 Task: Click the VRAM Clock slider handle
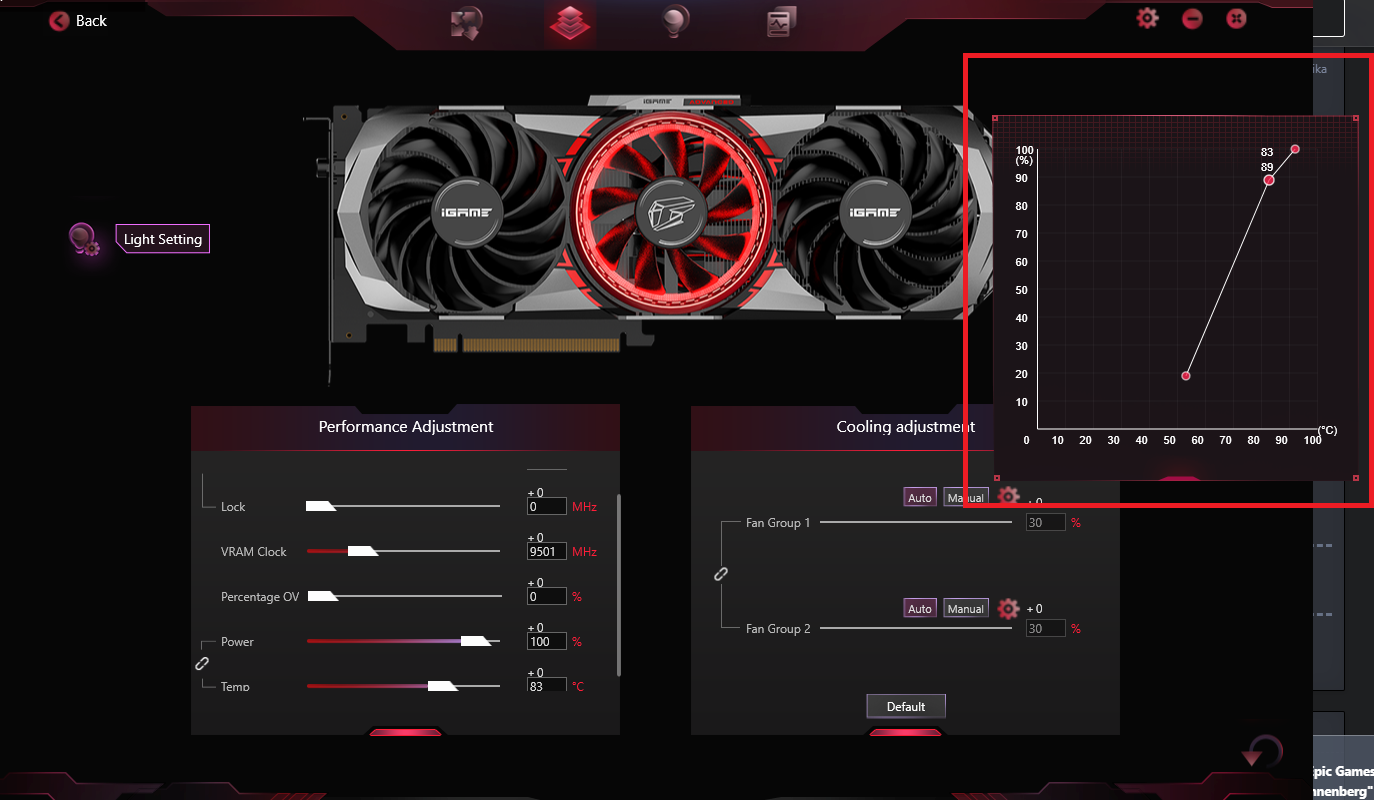362,551
